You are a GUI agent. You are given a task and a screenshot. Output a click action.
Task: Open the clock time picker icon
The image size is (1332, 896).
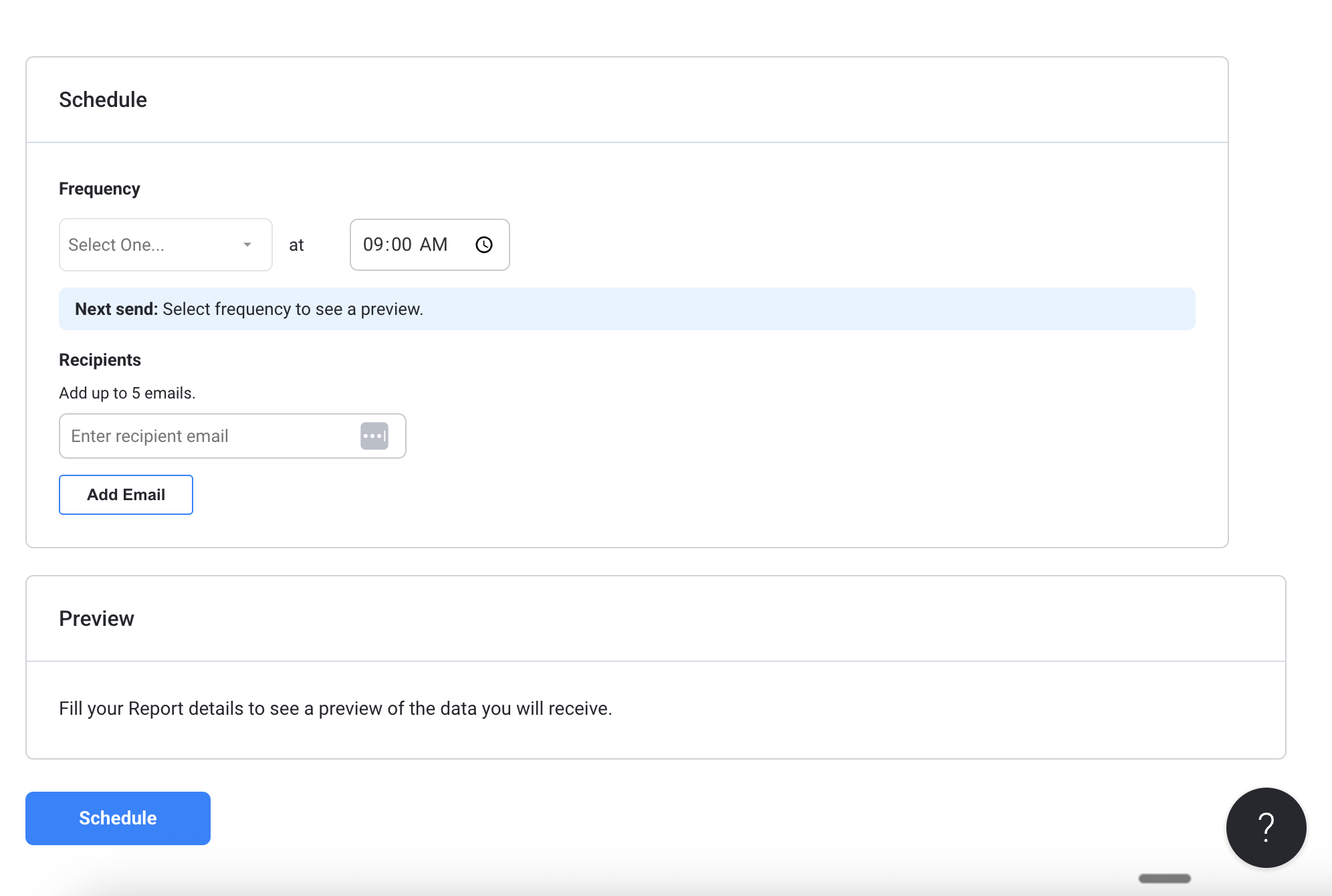pyautogui.click(x=484, y=245)
